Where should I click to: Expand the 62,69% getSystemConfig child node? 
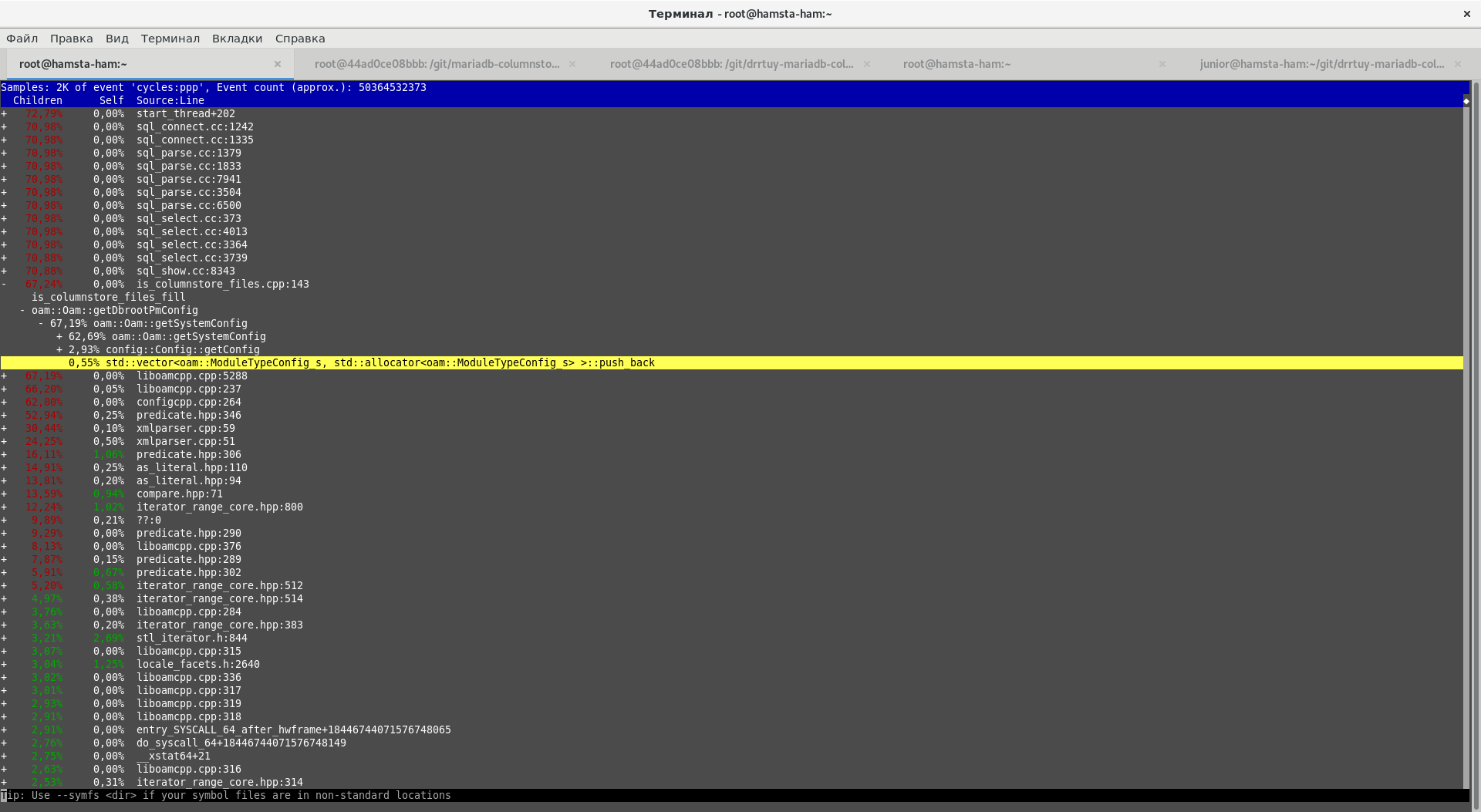[59, 337]
